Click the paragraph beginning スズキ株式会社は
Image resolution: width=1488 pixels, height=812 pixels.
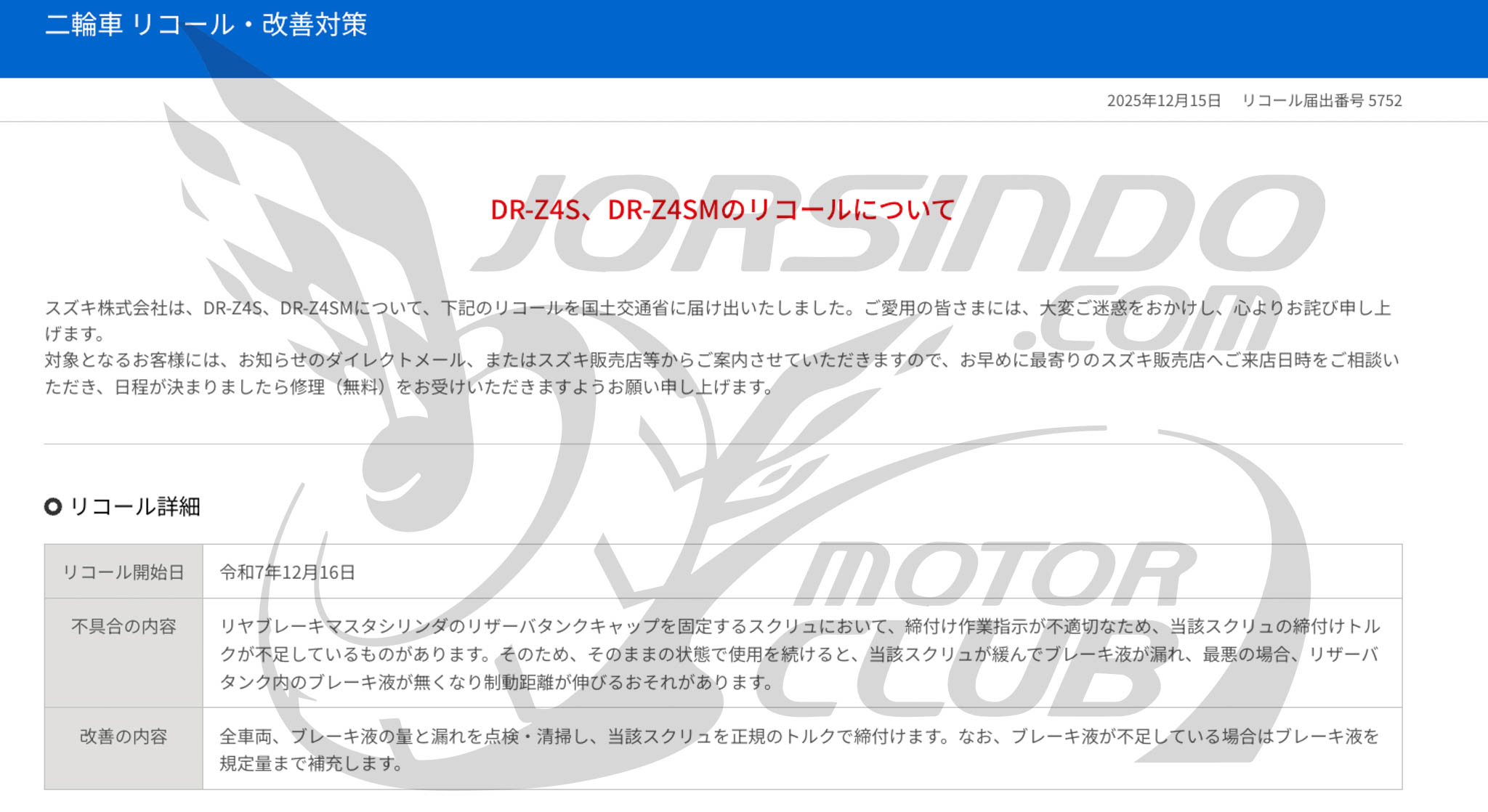718,320
